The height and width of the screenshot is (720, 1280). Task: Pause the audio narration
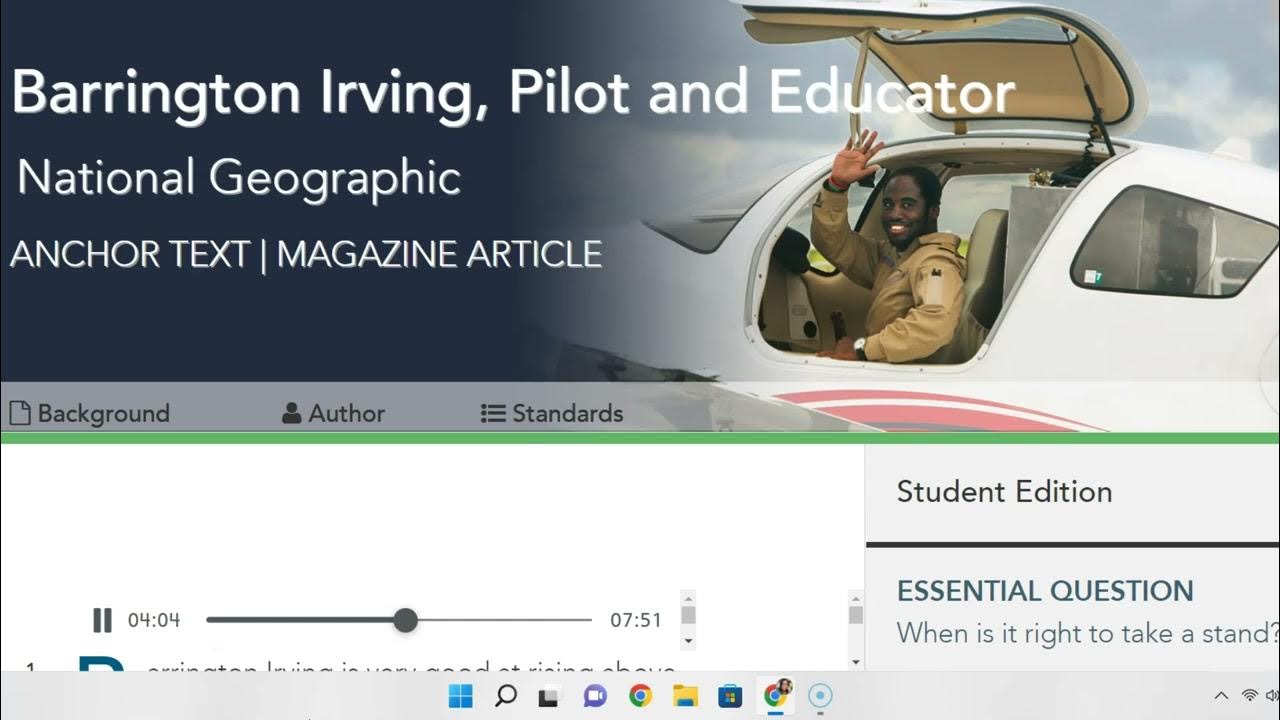coord(102,620)
